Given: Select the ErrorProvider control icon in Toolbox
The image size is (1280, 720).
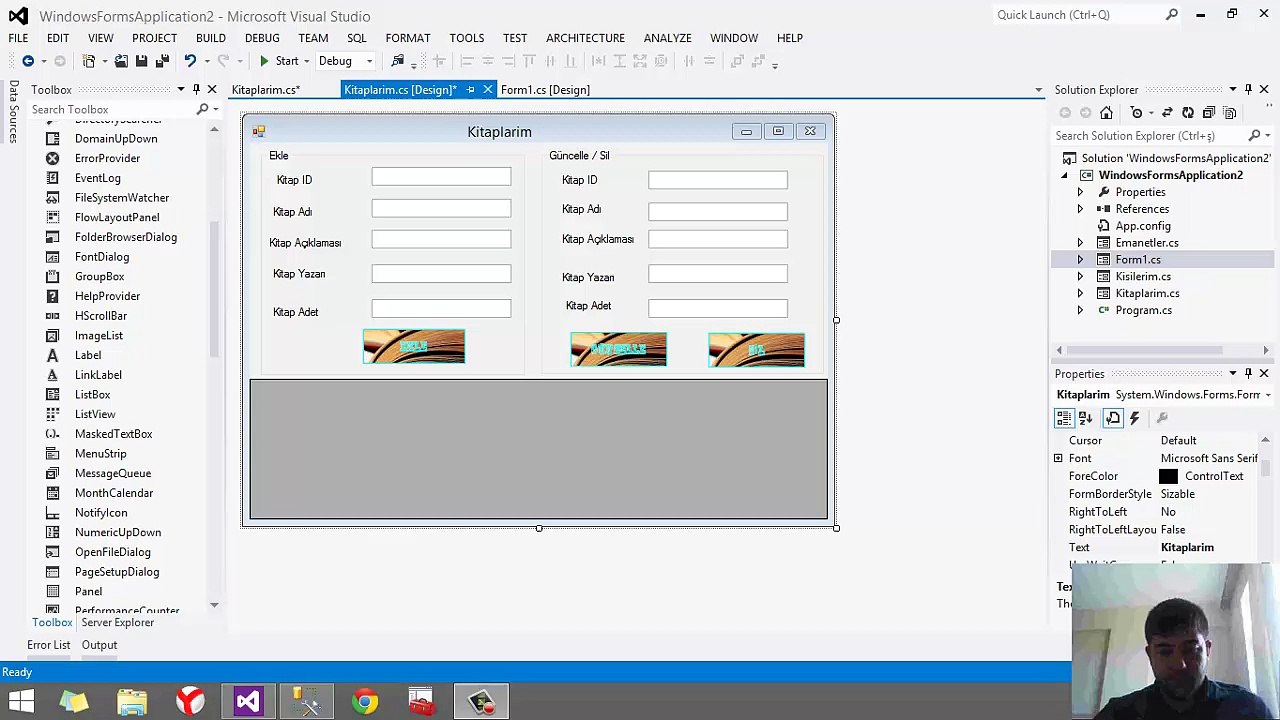Looking at the screenshot, I should [52, 158].
